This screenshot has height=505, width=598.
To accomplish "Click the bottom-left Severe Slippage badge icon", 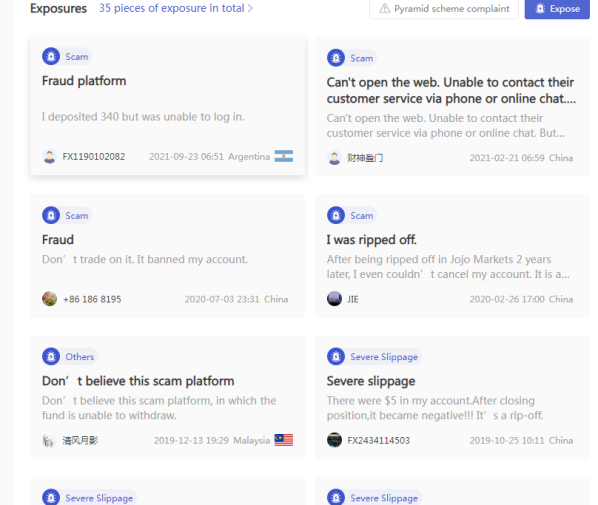I will [51, 497].
